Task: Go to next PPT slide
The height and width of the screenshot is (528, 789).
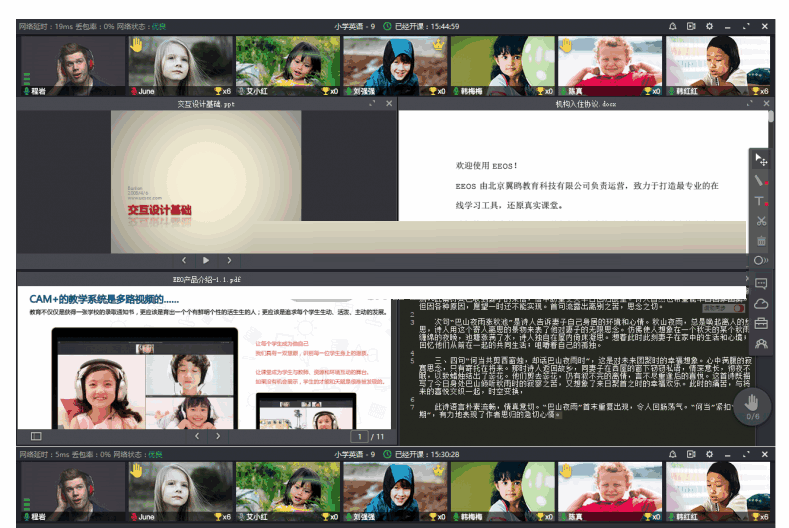Action: pyautogui.click(x=229, y=260)
